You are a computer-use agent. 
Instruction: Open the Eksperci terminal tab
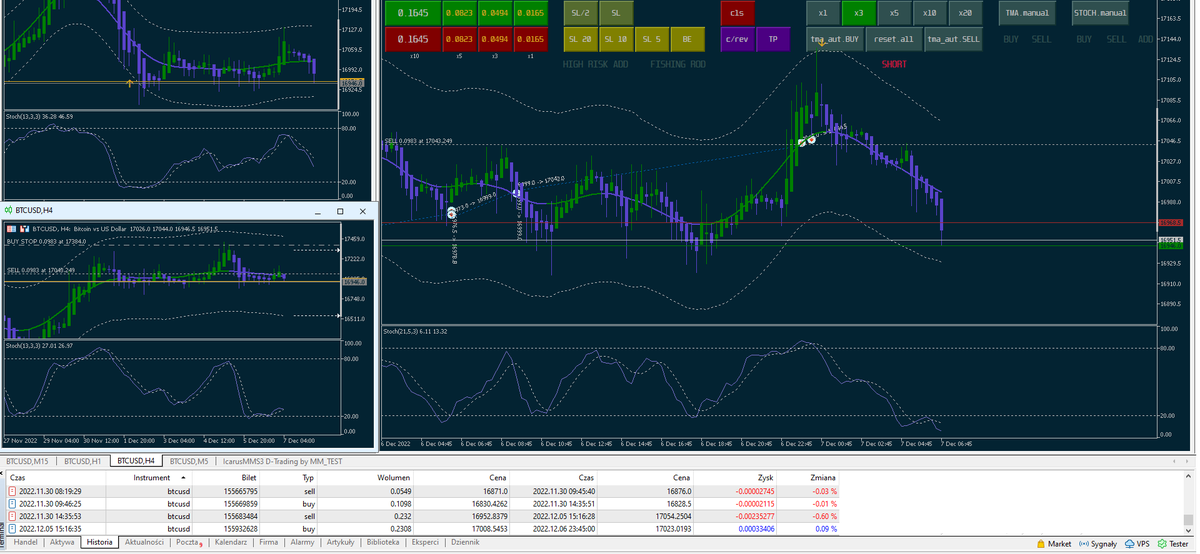425,542
